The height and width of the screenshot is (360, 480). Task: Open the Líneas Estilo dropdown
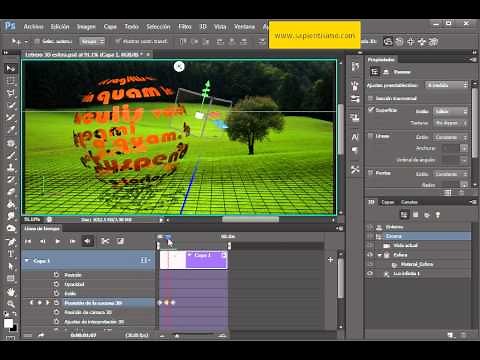451,137
